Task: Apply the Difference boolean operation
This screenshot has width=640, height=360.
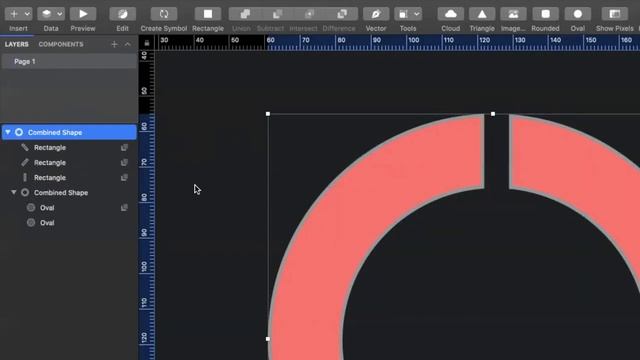Action: click(x=342, y=14)
